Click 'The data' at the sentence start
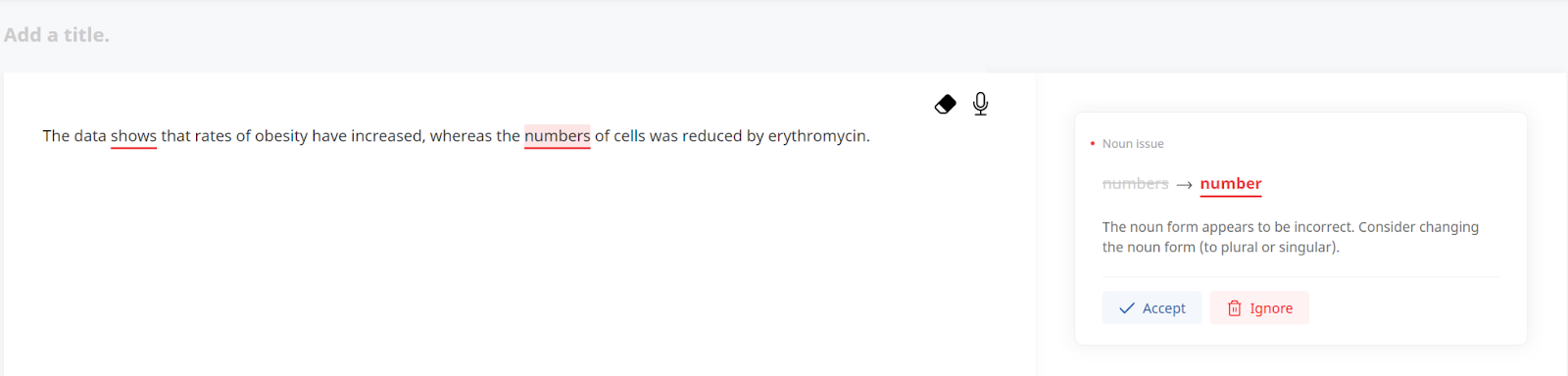 click(x=74, y=136)
